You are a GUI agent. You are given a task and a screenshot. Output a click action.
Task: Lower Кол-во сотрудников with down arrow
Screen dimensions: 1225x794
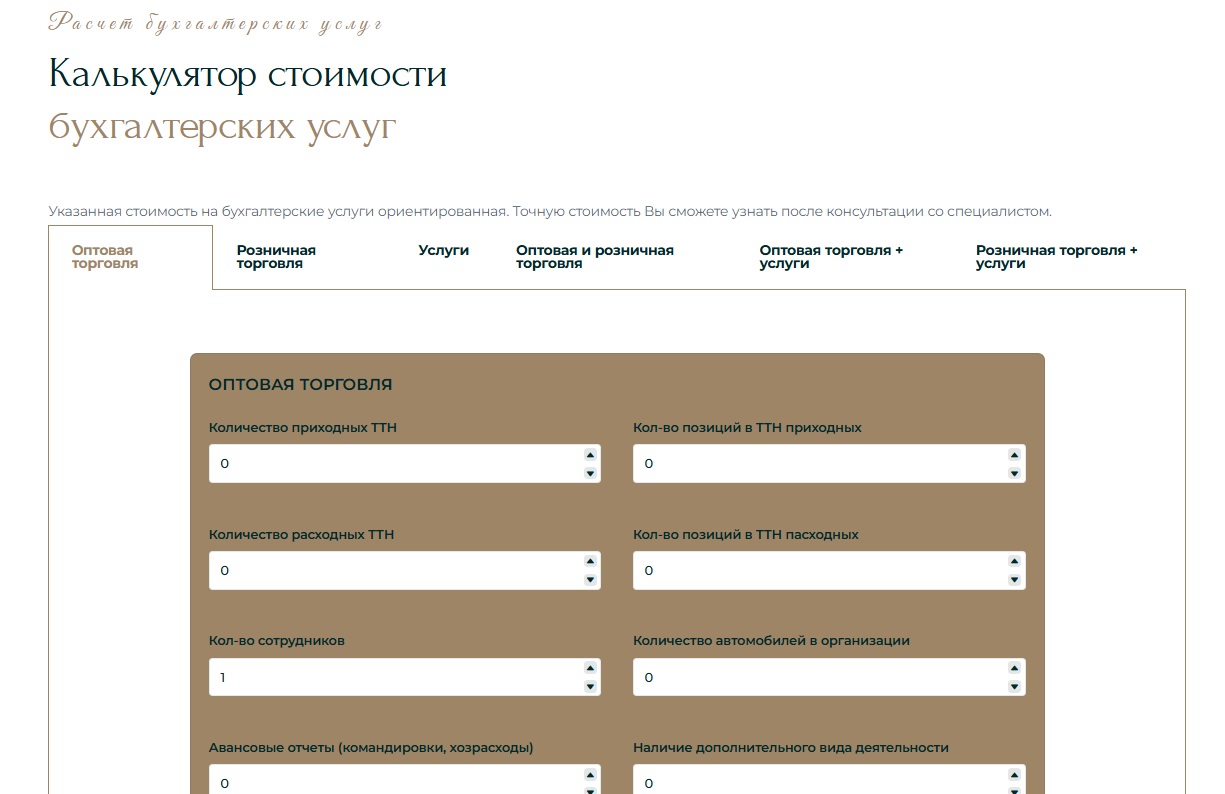coord(590,687)
